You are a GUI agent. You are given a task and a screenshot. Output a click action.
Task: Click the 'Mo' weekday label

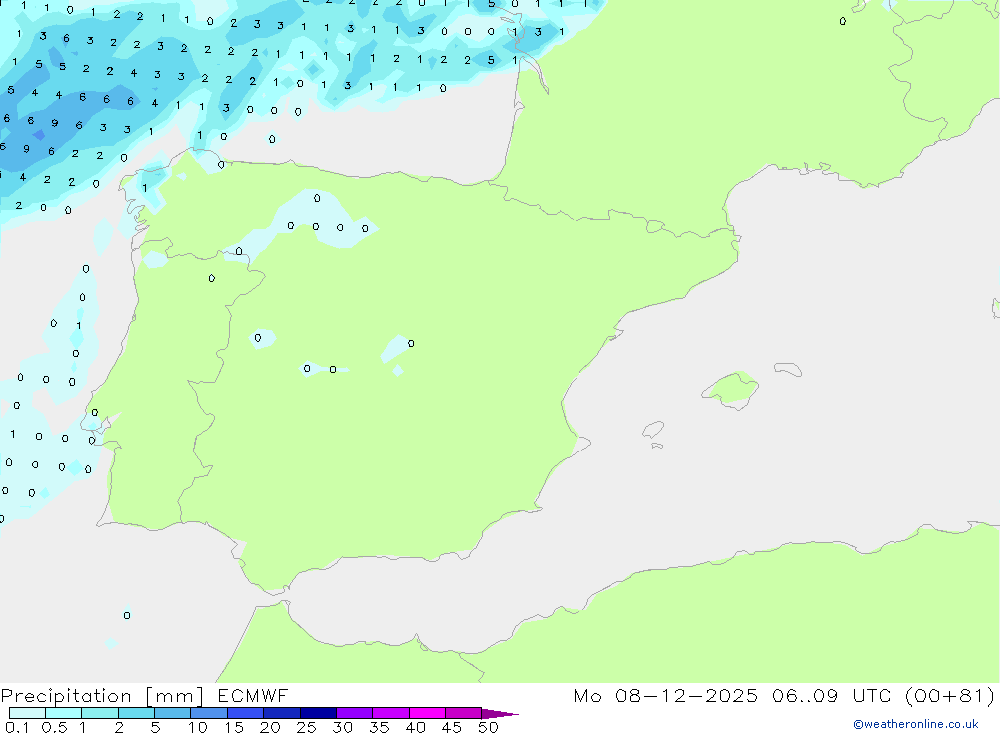click(x=587, y=695)
